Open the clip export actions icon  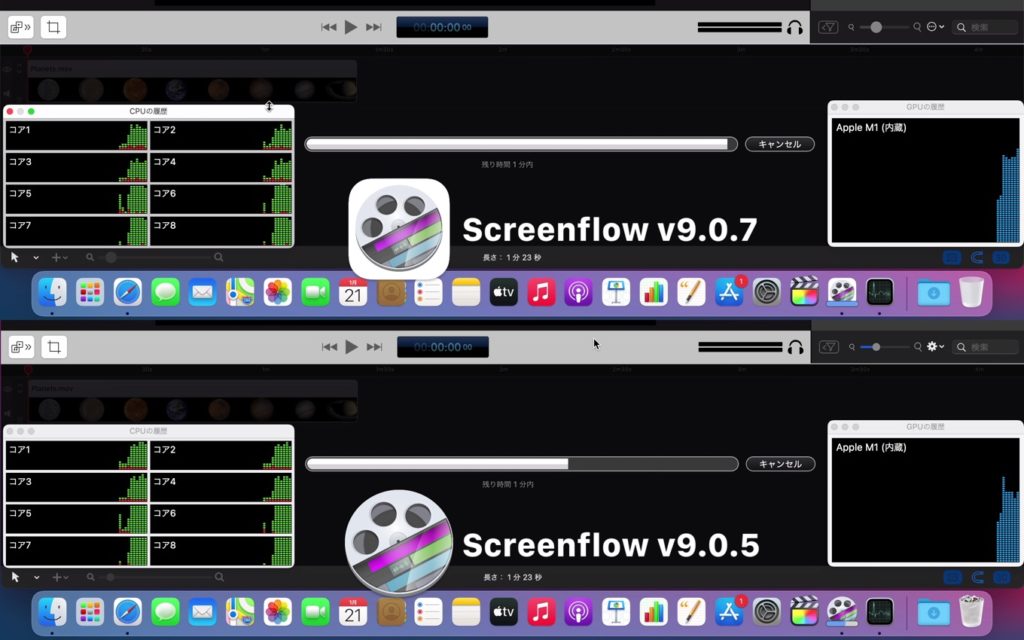[20, 27]
